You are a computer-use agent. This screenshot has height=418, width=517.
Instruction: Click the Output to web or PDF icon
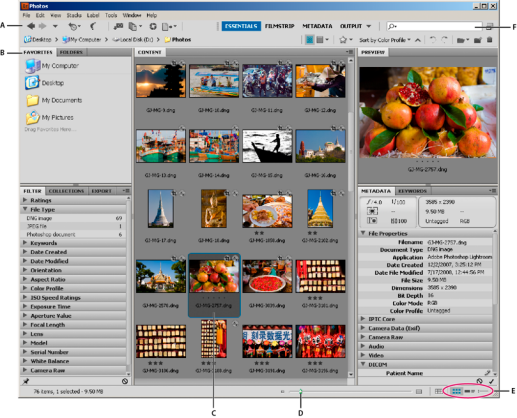(x=169, y=26)
